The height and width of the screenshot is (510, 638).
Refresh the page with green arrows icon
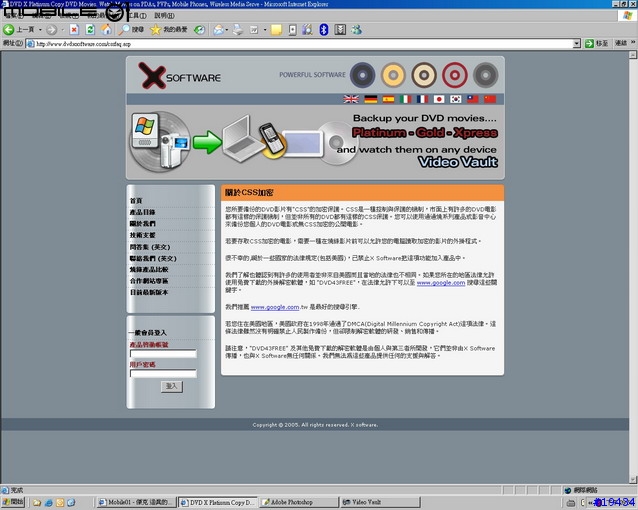[x=90, y=29]
